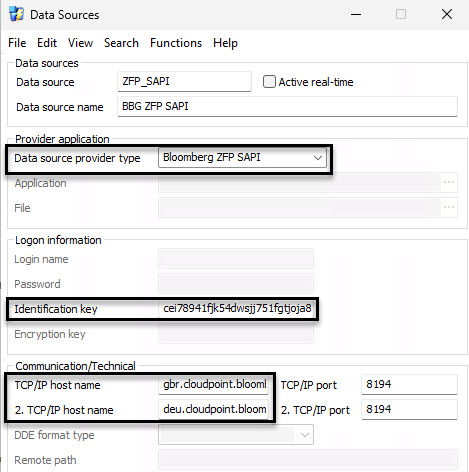The image size is (469, 472).
Task: Close the Data Sources window
Action: tap(447, 14)
